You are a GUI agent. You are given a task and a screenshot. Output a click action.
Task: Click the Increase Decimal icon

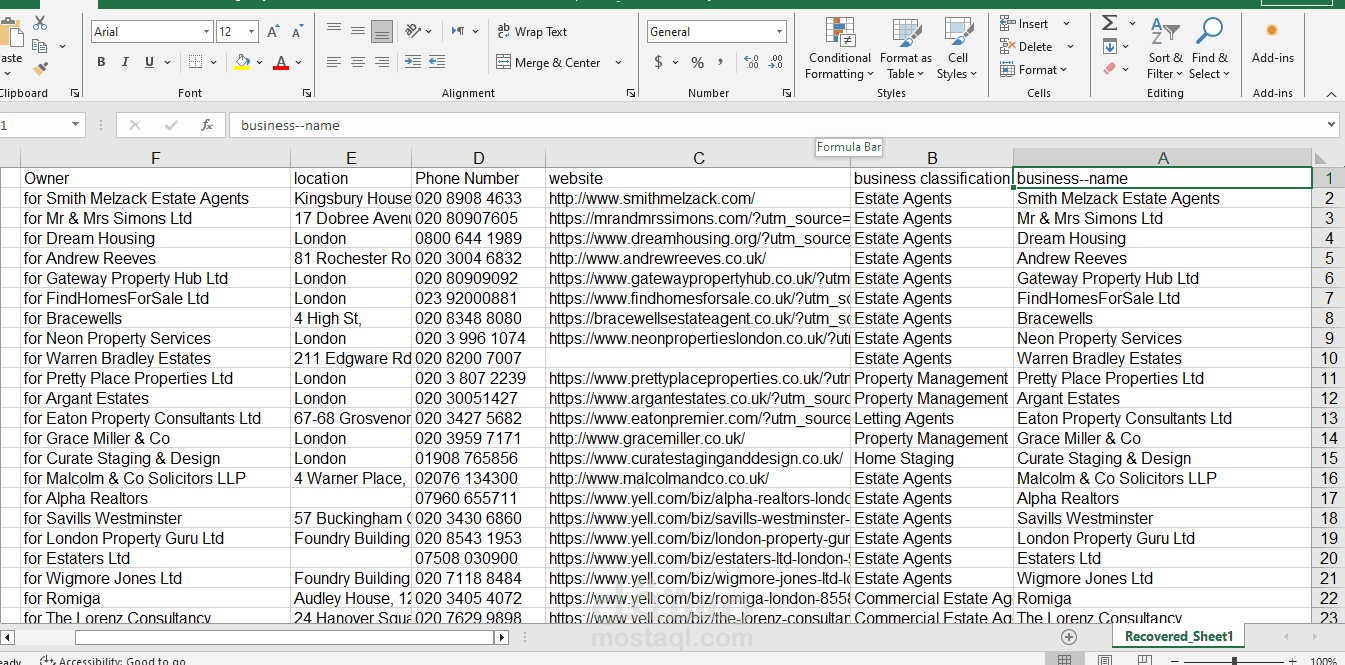click(751, 62)
